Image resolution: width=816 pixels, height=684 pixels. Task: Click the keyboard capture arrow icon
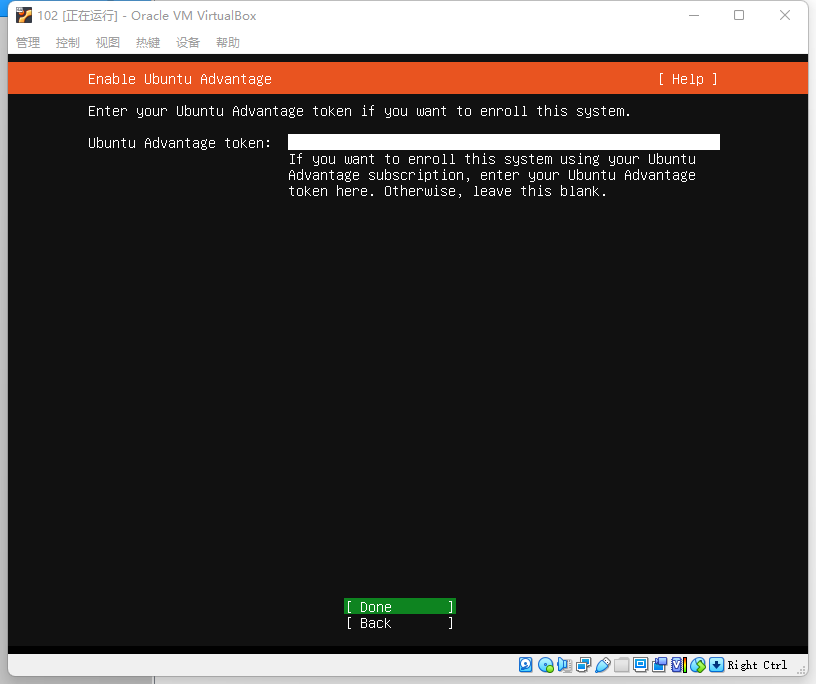[716, 665]
